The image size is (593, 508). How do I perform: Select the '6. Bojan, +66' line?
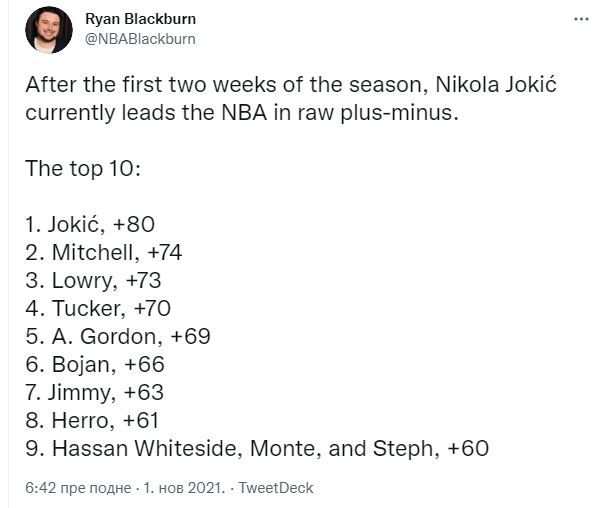(95, 365)
